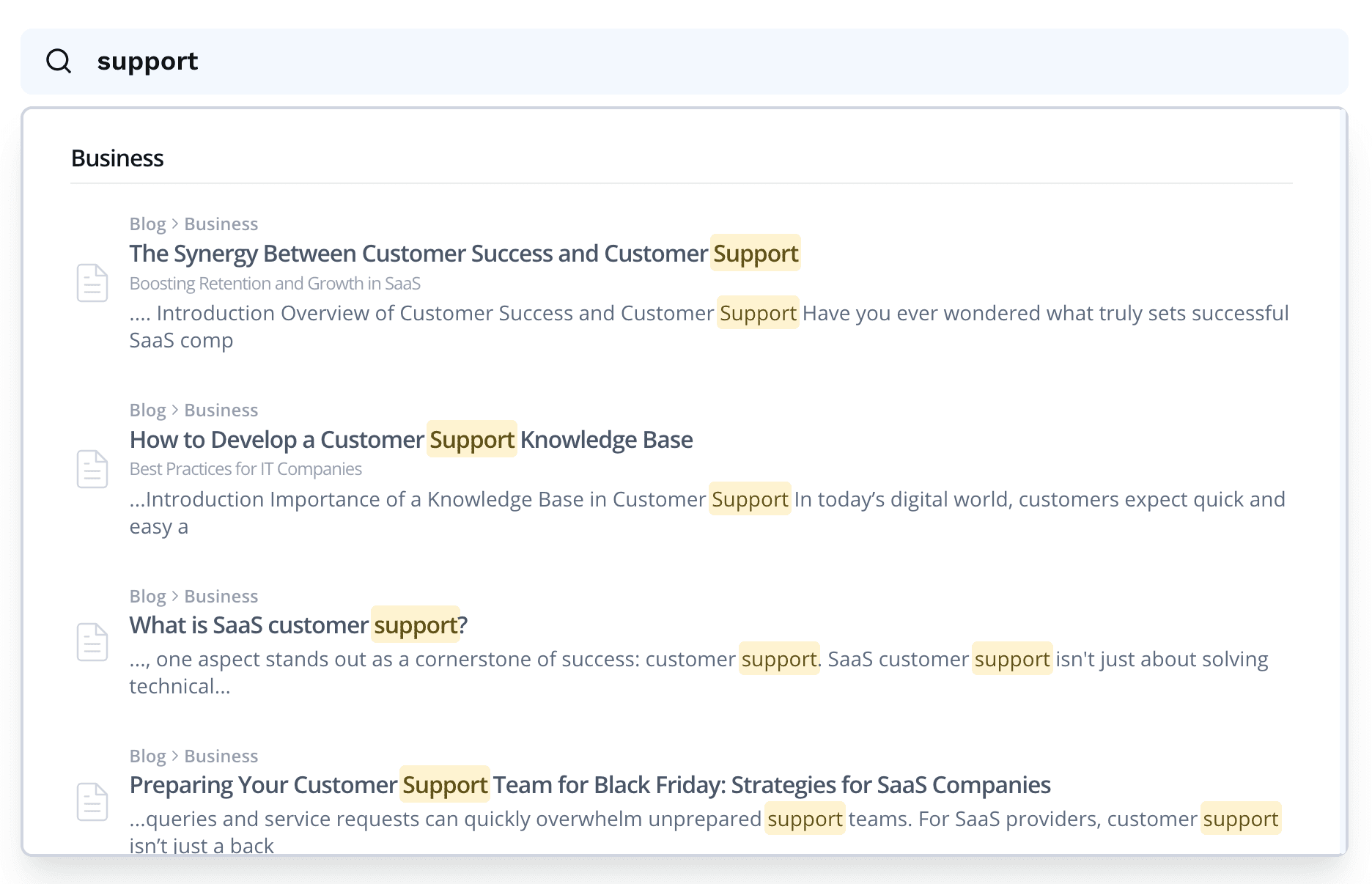Click 'Business' breadcrumb above Knowledge Base article
Image resolution: width=1372 pixels, height=884 pixels.
pyautogui.click(x=221, y=410)
